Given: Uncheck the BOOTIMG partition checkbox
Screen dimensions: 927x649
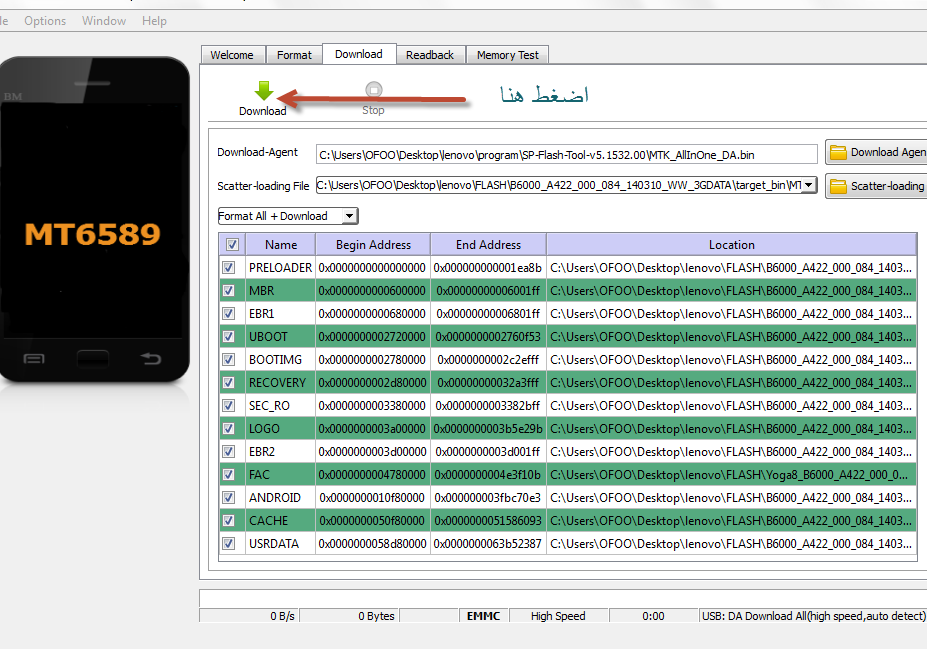Looking at the screenshot, I should pyautogui.click(x=228, y=359).
